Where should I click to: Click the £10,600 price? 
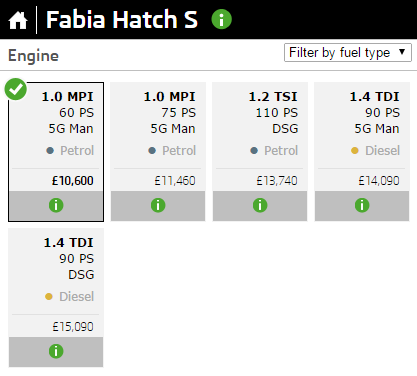click(72, 181)
